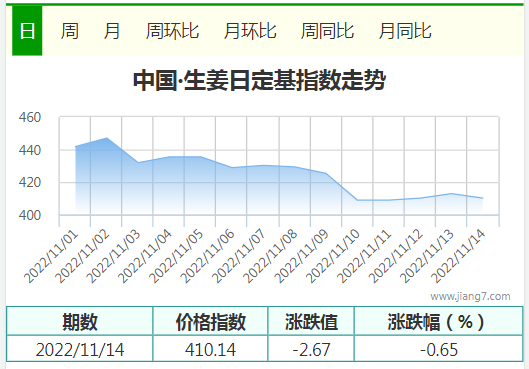
Task: Click the 2022/11/05 x-axis label
Action: (176, 257)
